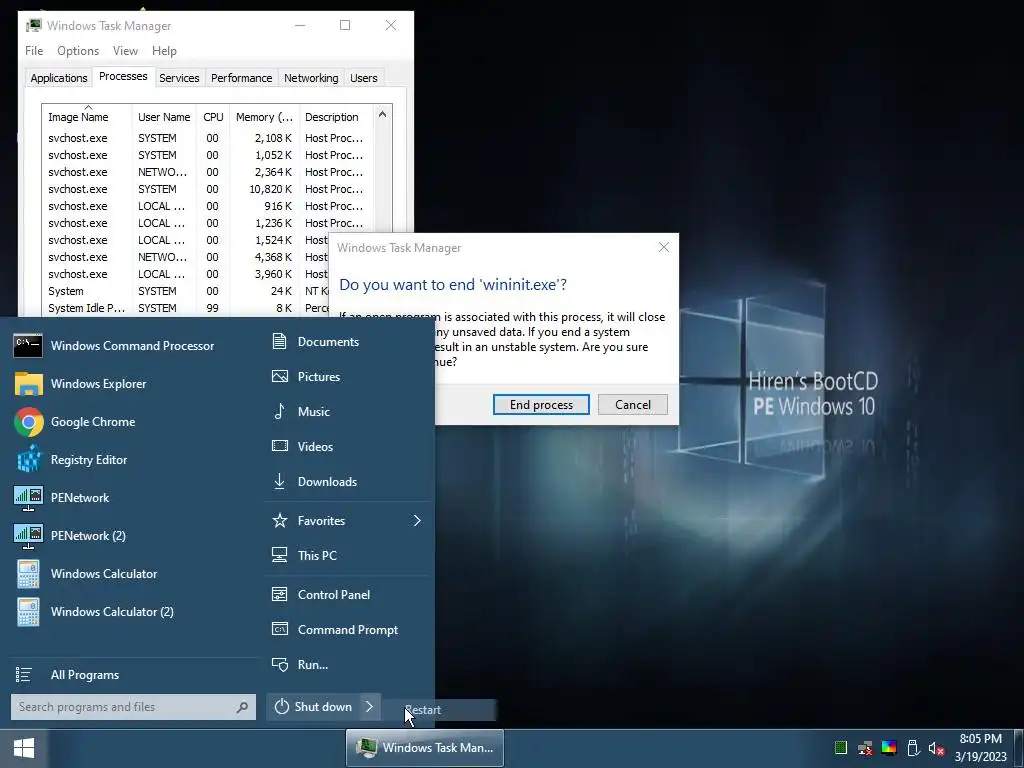Click the Shut down button

(313, 707)
